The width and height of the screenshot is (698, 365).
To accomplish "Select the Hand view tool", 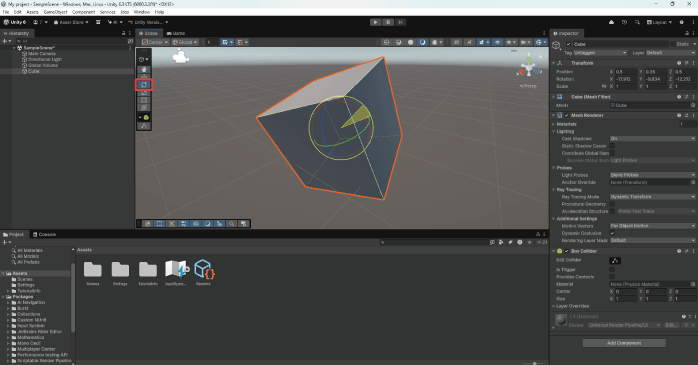I will pos(144,69).
